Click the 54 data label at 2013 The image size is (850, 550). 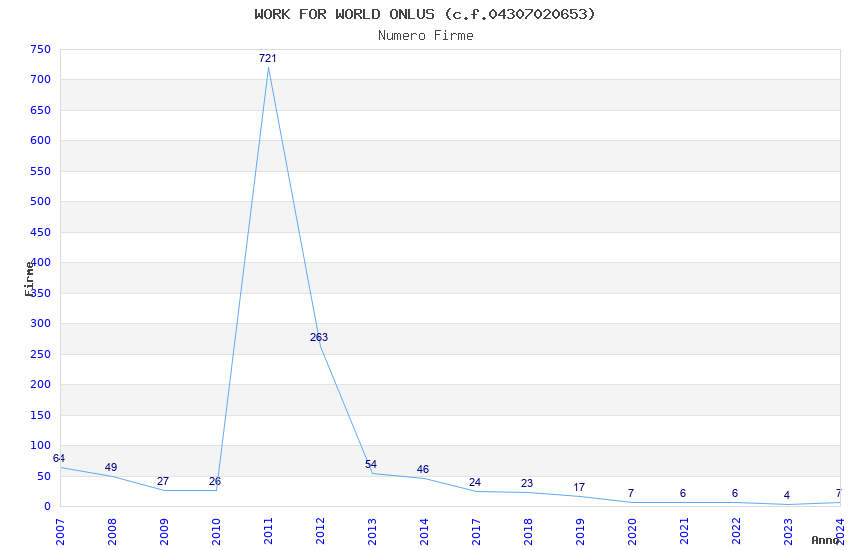(x=371, y=464)
